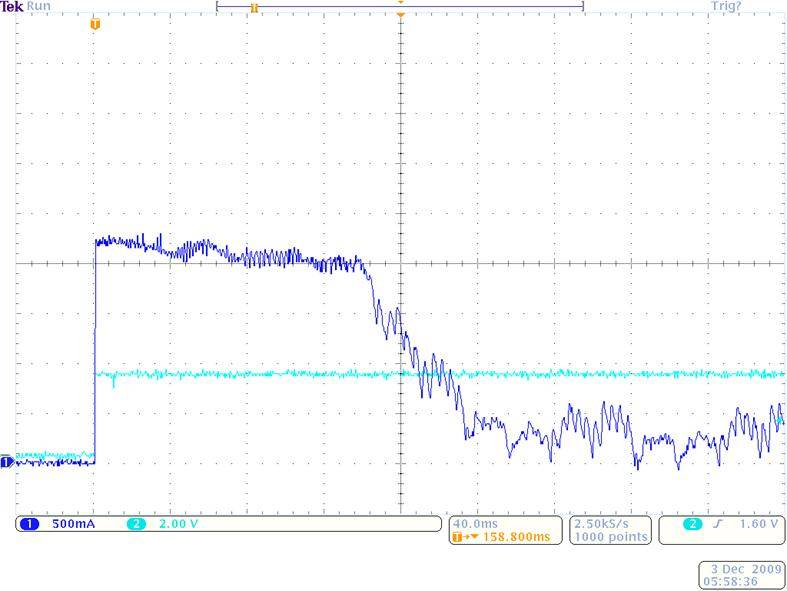Click the Trig? trigger status indicator
The width and height of the screenshot is (787, 591).
point(725,6)
